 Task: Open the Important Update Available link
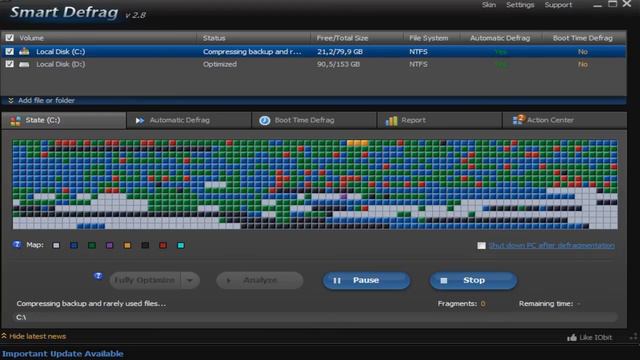click(62, 354)
